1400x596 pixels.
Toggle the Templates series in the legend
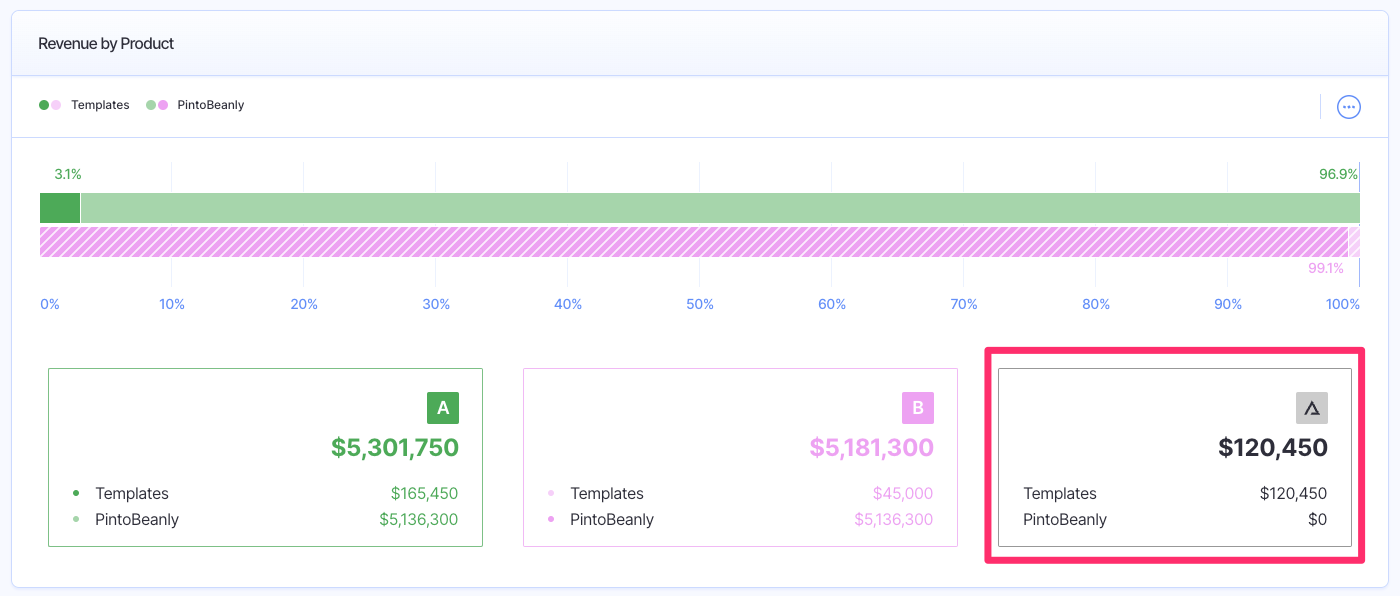coord(100,104)
